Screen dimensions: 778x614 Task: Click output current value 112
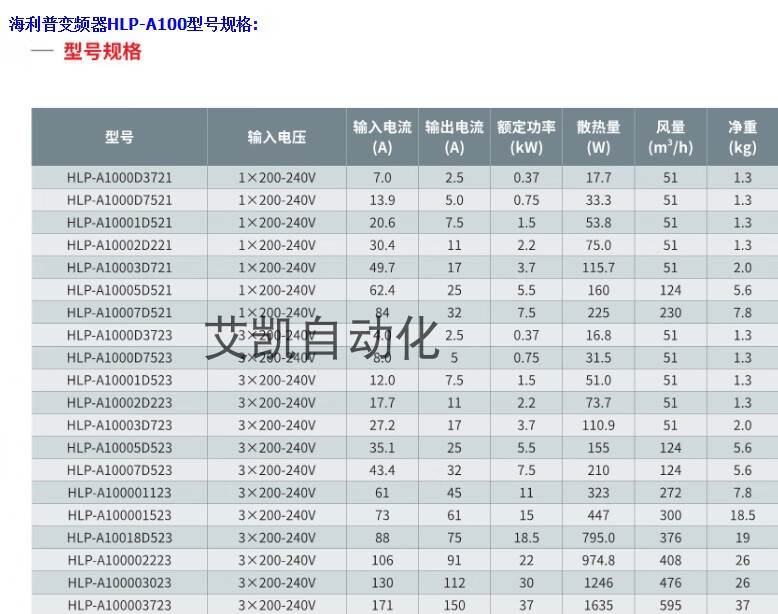coord(454,583)
